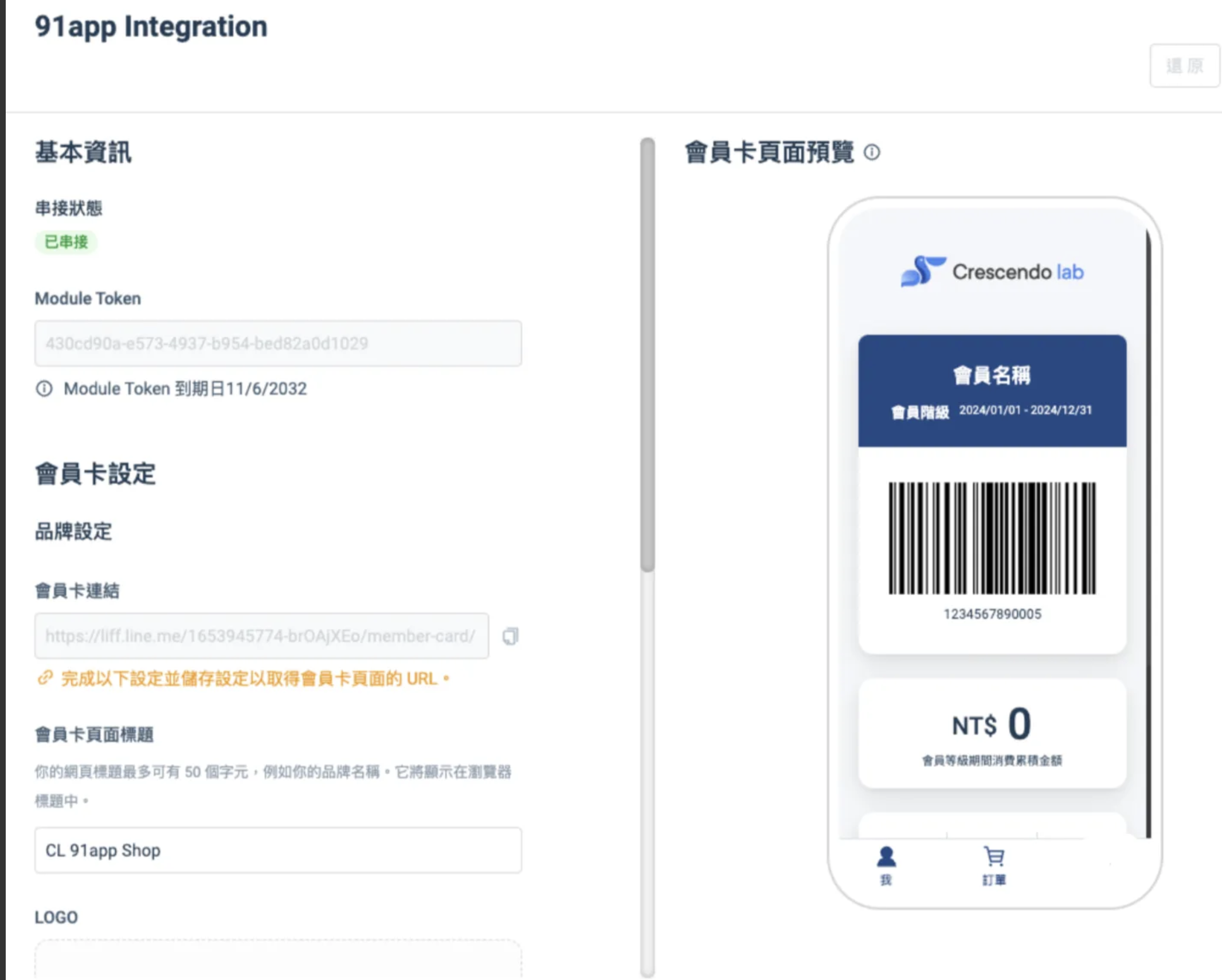1222x980 pixels.
Task: Click the Crescendo lab logo in preview
Action: tap(992, 271)
